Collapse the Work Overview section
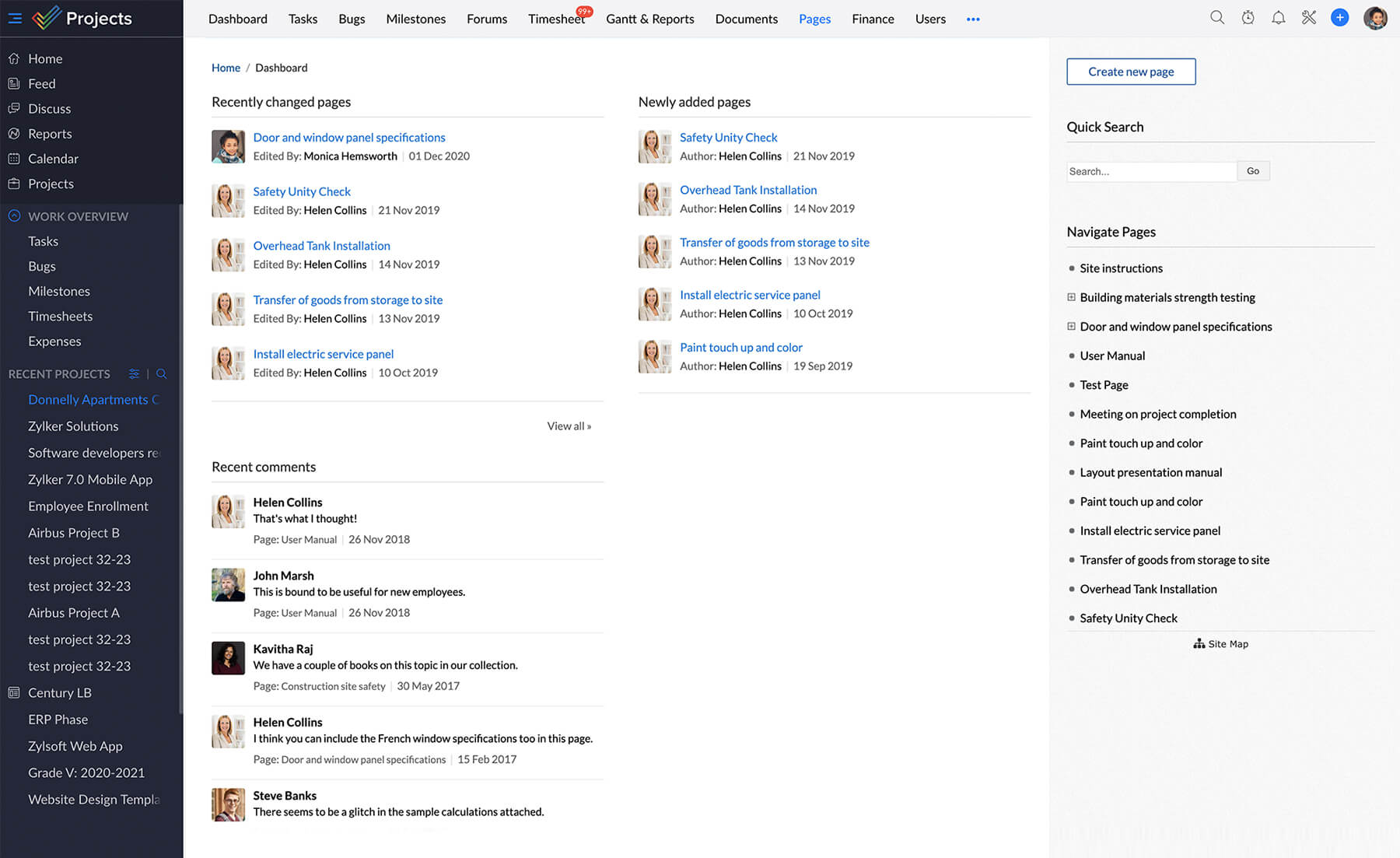Viewport: 1400px width, 858px height. point(14,216)
